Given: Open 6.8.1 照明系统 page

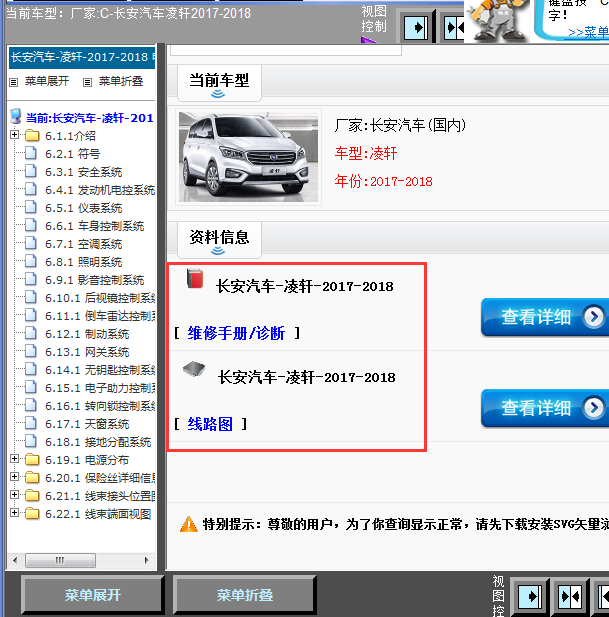Looking at the screenshot, I should [83, 262].
